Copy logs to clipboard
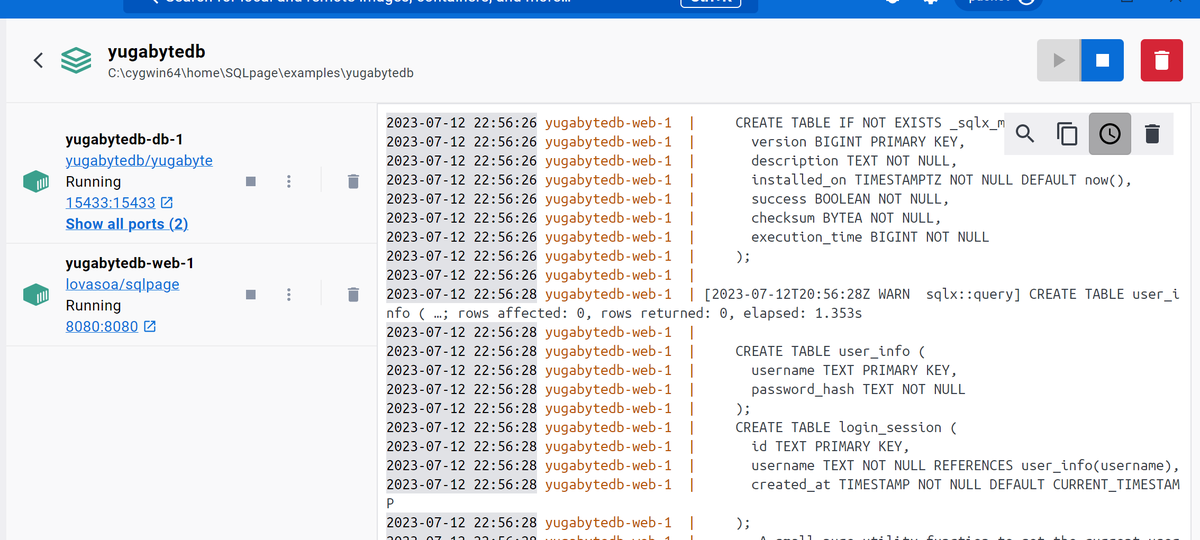Viewport: 1200px width, 540px height. [x=1067, y=133]
